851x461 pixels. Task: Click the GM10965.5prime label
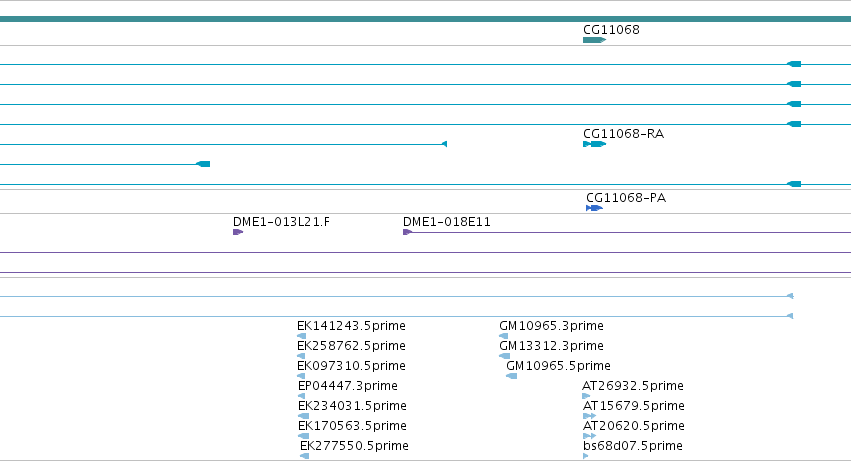(558, 366)
